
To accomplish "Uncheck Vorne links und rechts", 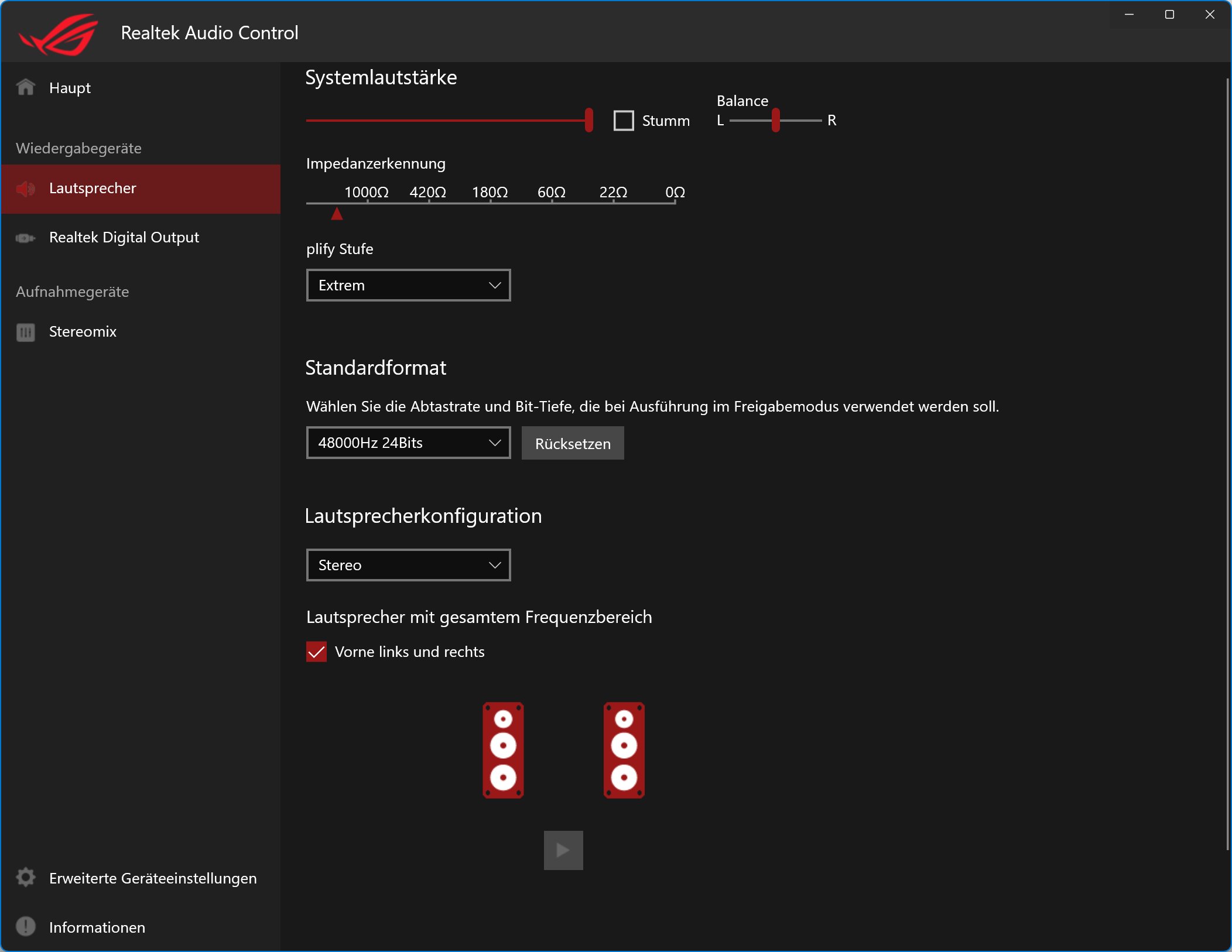I will click(316, 652).
